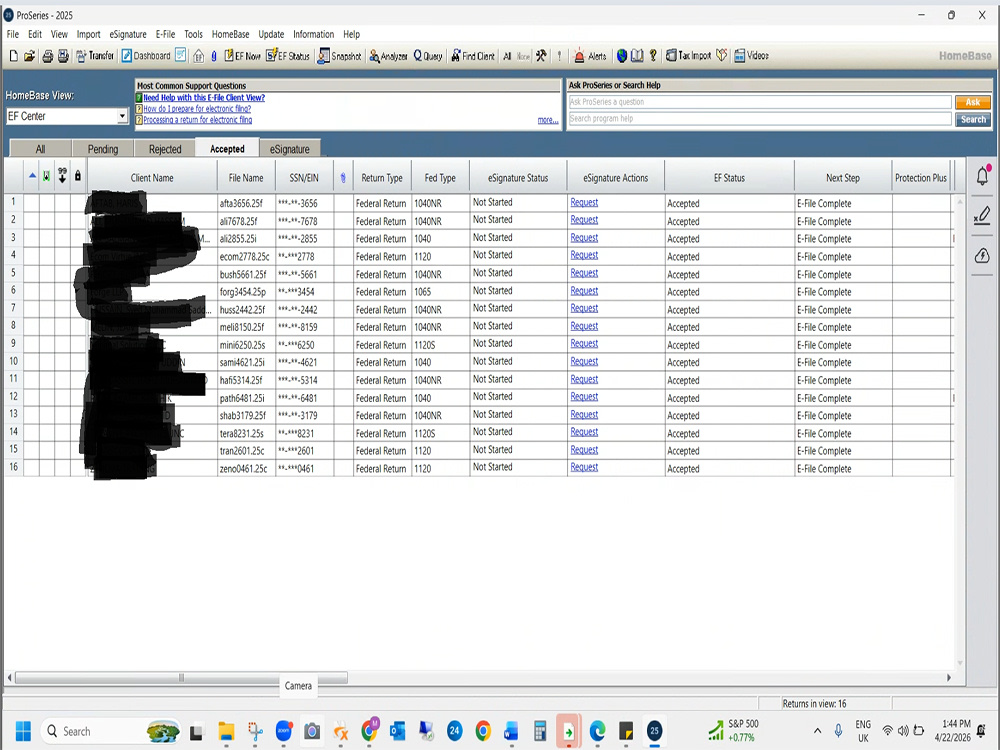This screenshot has width=1000, height=750.
Task: Click the paperclip icon in the toolbar
Action: (214, 56)
